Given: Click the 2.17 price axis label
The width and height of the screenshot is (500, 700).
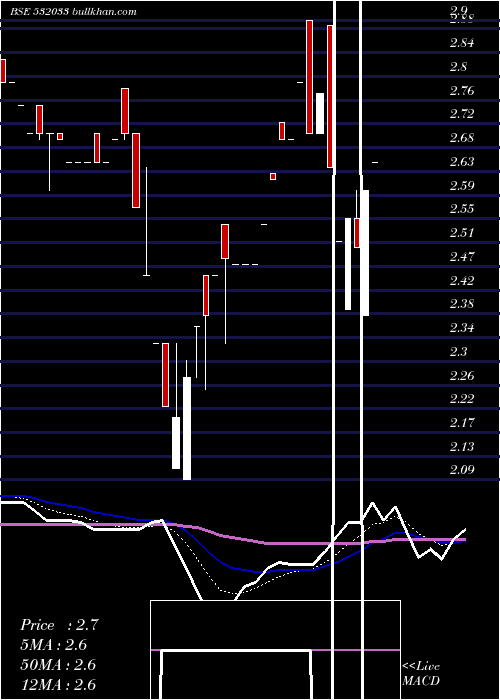Looking at the screenshot, I should 462,423.
